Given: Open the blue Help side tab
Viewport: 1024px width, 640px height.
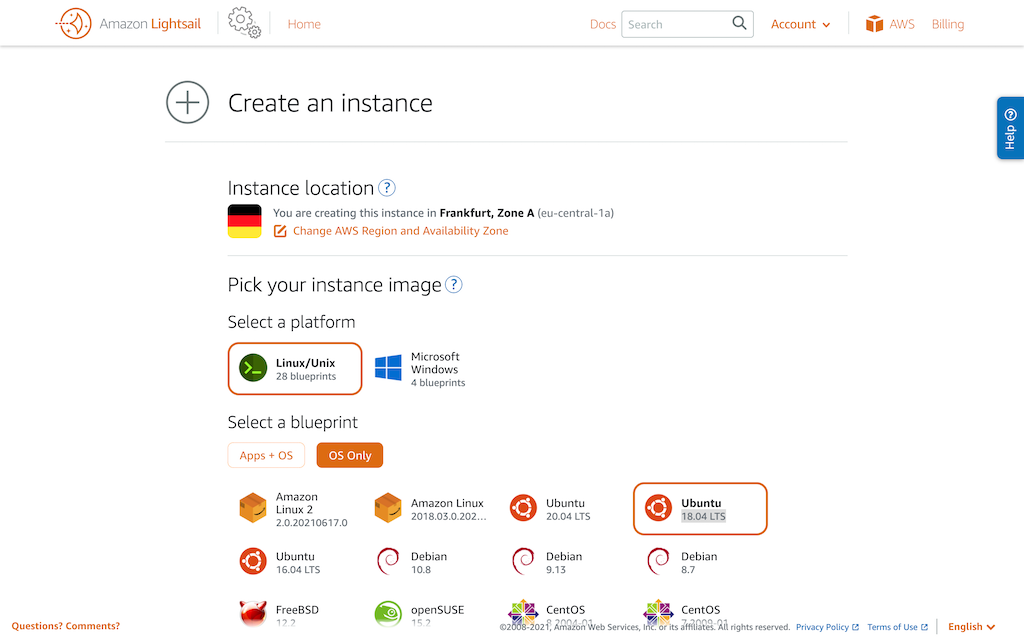Looking at the screenshot, I should tap(1010, 128).
